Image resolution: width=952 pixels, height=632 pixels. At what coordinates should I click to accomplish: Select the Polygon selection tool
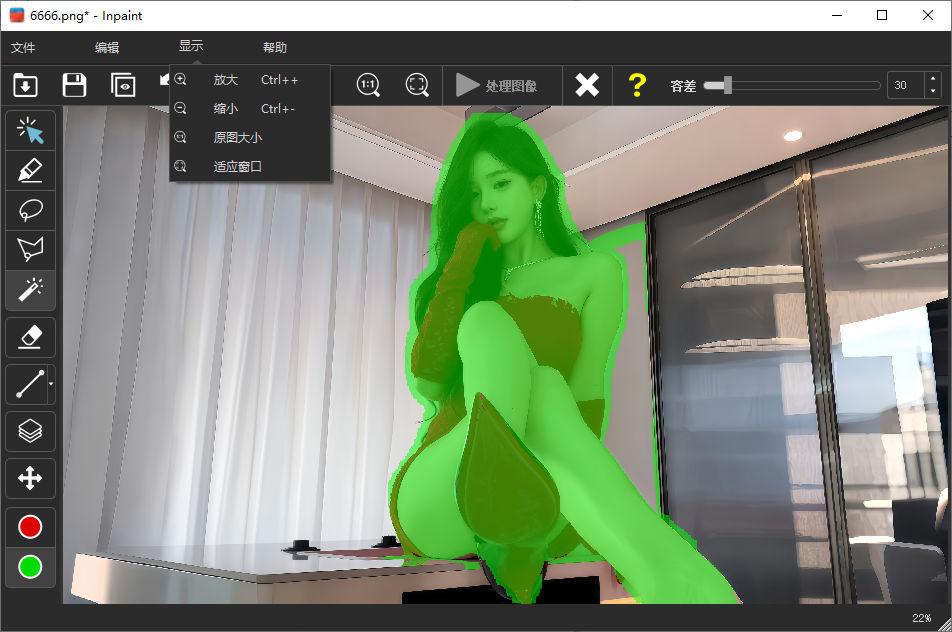click(x=30, y=250)
